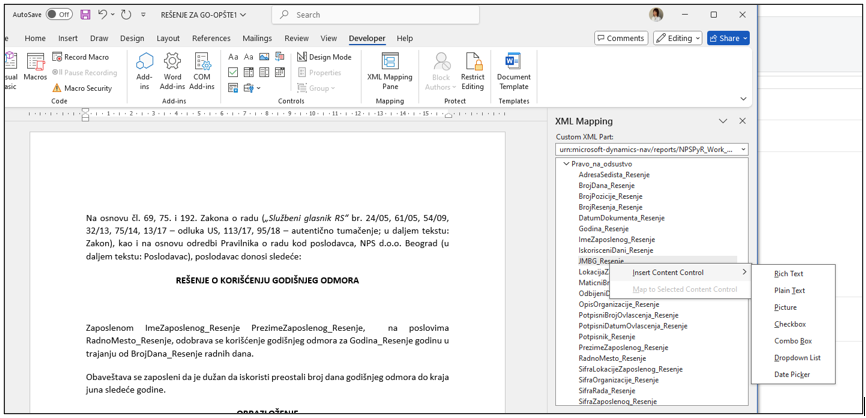The height and width of the screenshot is (418, 866).
Task: Click the Save icon in title bar
Action: 85,15
